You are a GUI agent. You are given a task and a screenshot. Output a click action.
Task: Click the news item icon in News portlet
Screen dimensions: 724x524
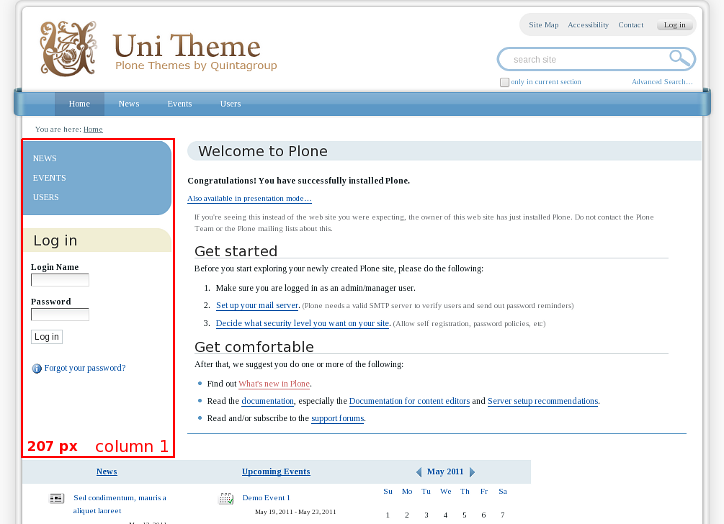56,498
